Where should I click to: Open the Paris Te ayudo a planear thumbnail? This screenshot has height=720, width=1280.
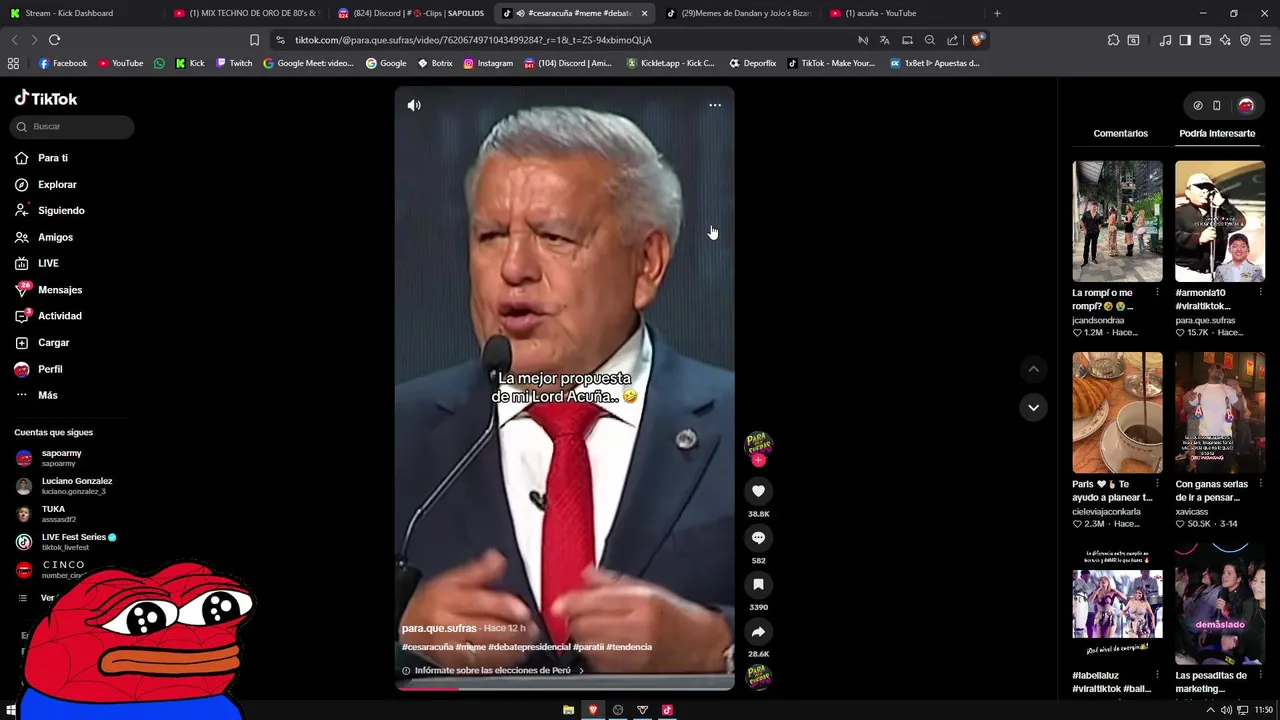[x=1117, y=412]
